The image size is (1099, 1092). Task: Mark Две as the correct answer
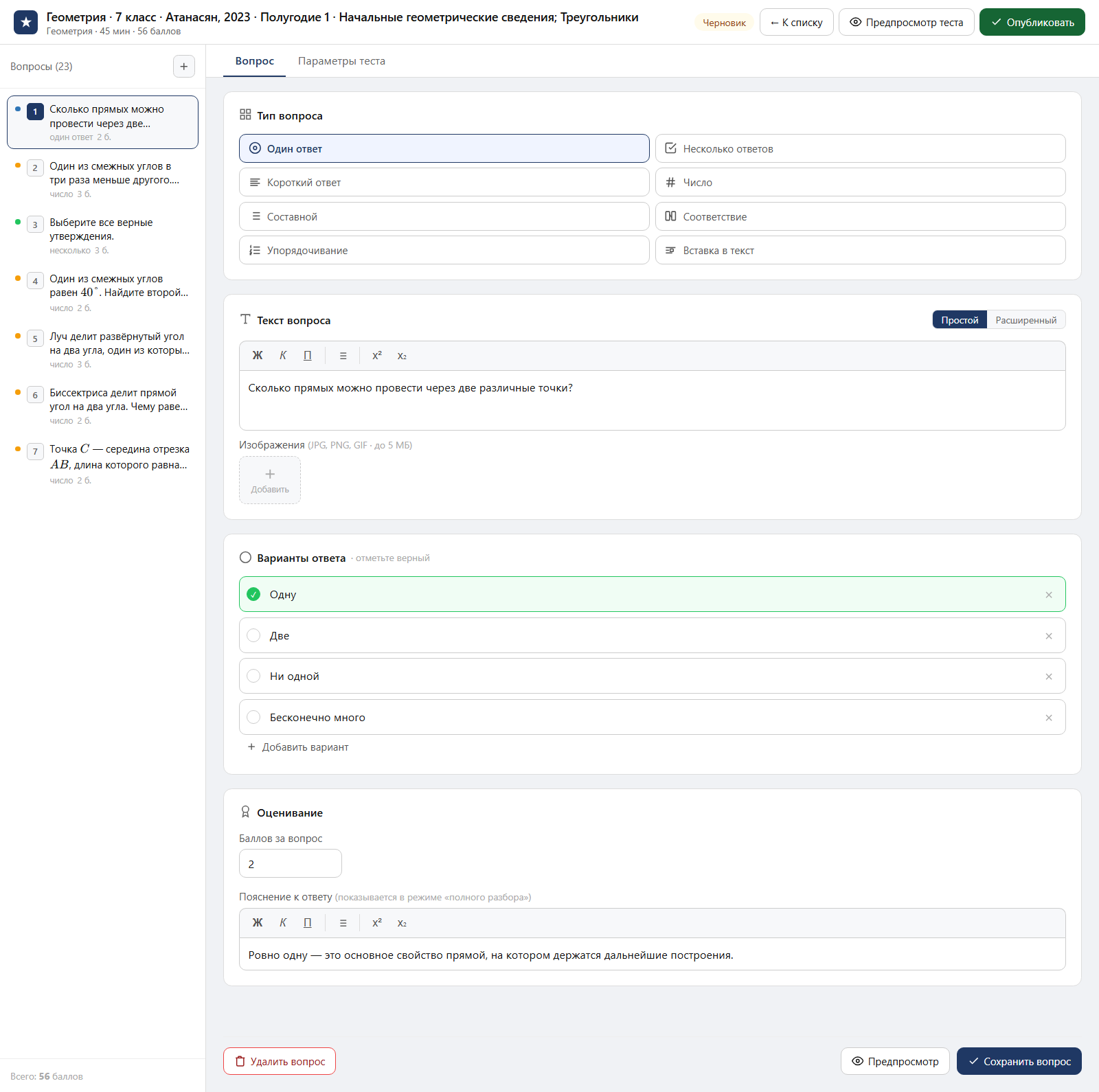point(254,636)
